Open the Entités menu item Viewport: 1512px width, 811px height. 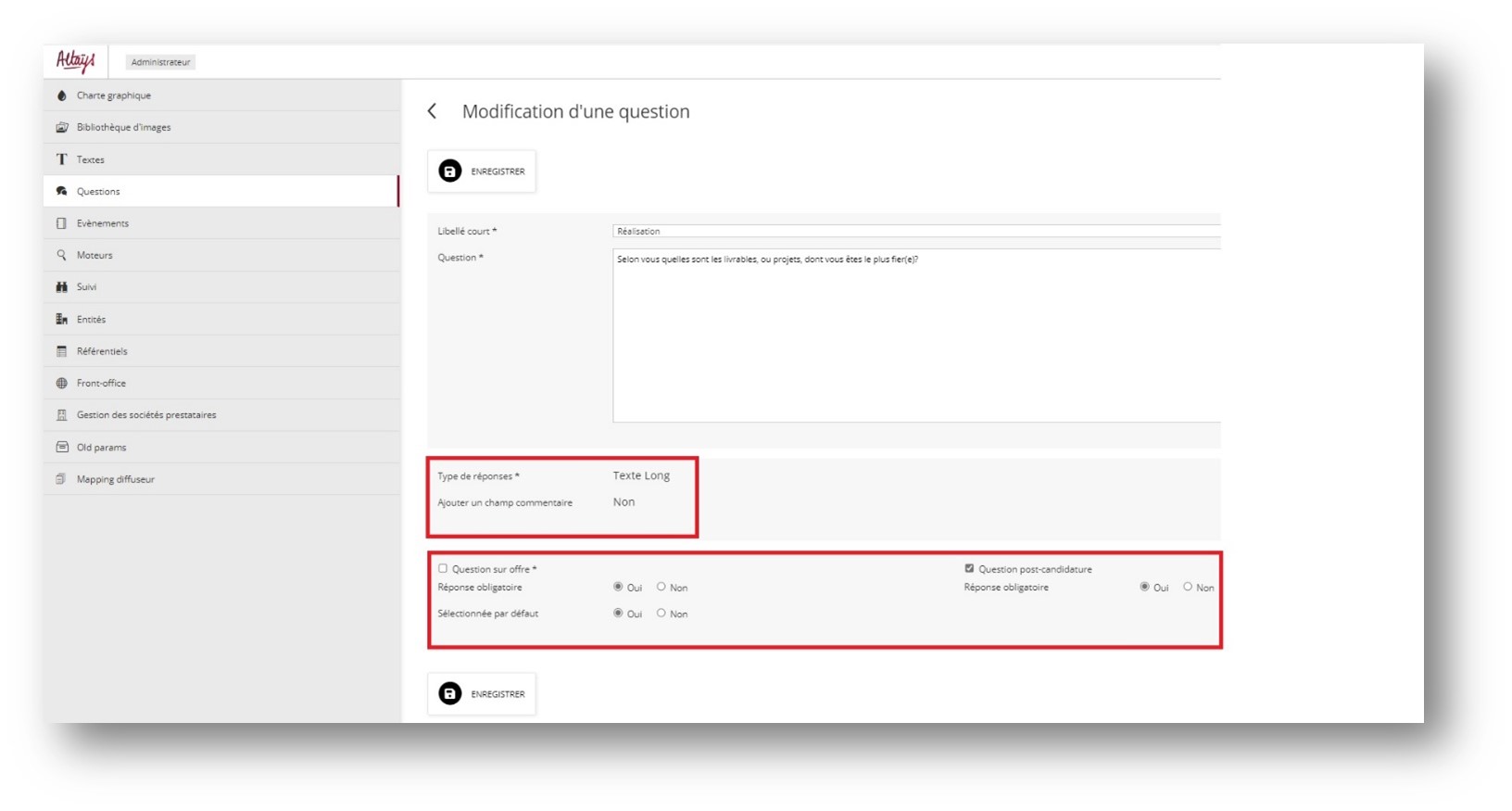[92, 319]
